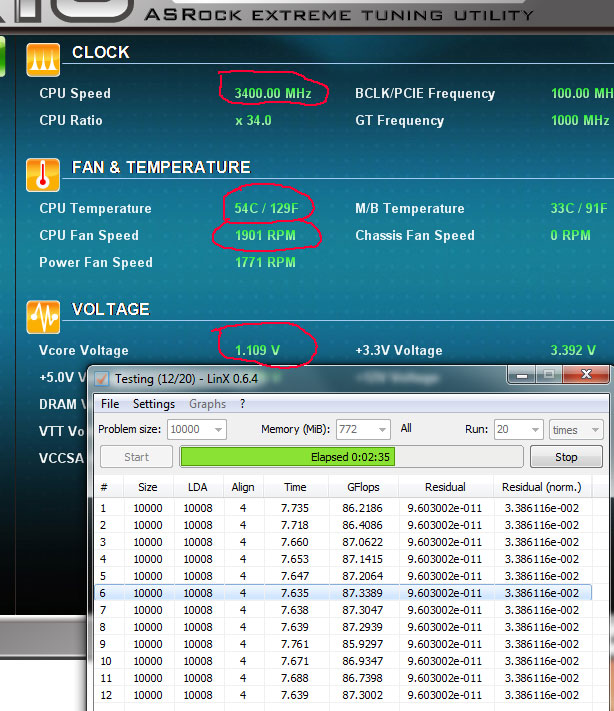Click the +3.3V Voltage 3.392 V value
Viewport: 614px width, 711px height.
tap(573, 350)
